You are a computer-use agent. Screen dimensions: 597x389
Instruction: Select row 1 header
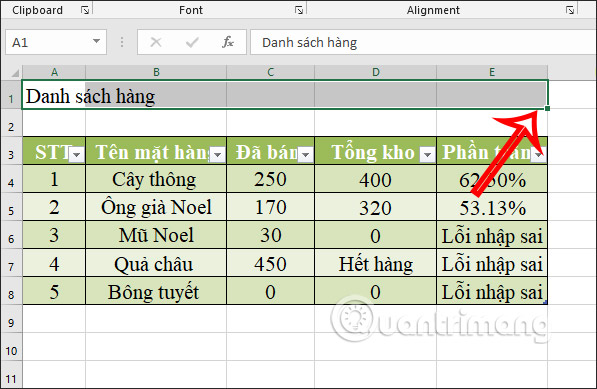(11, 95)
